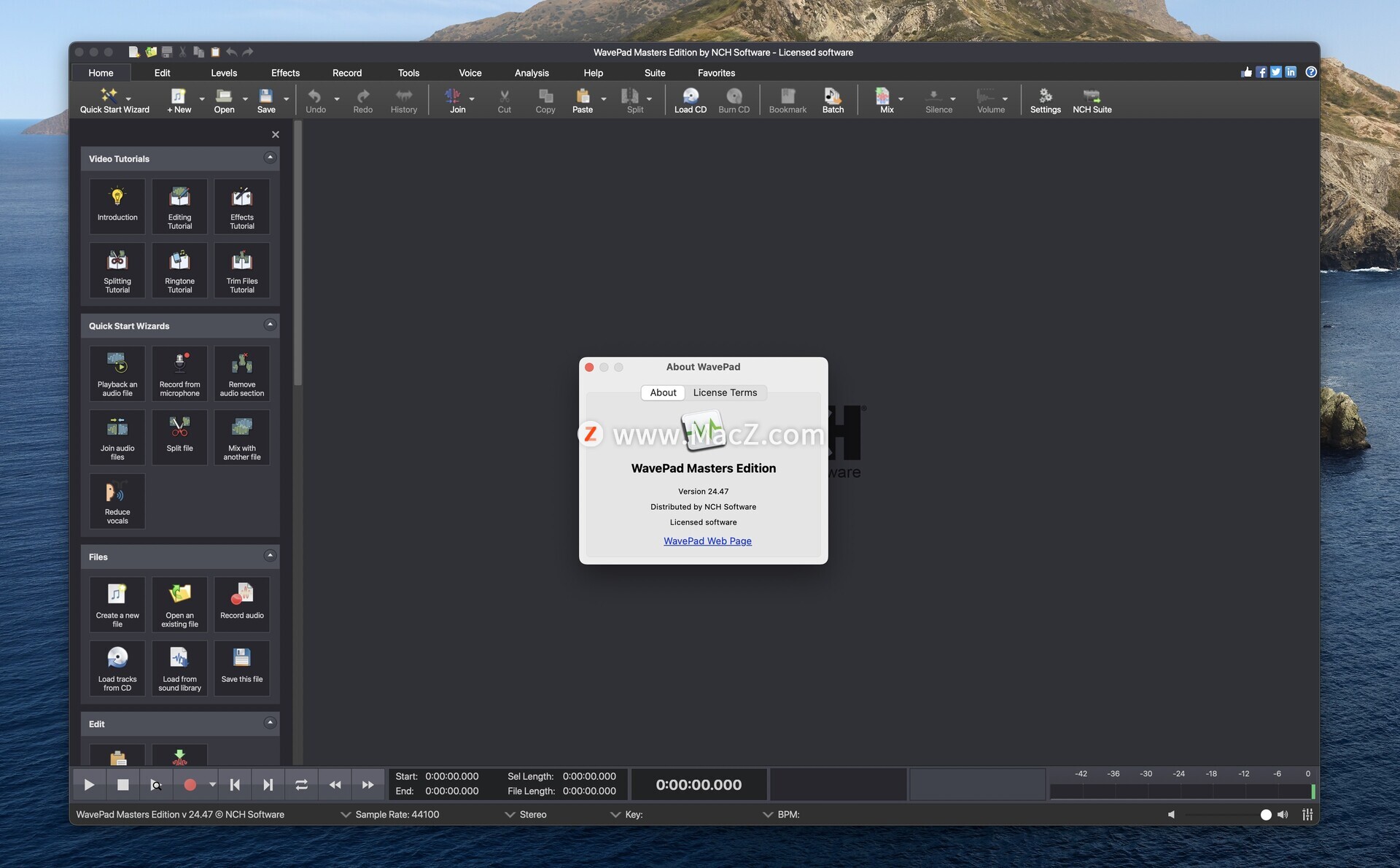Click the Open an existing file tile
Viewport: 1400px width, 868px height.
pyautogui.click(x=179, y=605)
